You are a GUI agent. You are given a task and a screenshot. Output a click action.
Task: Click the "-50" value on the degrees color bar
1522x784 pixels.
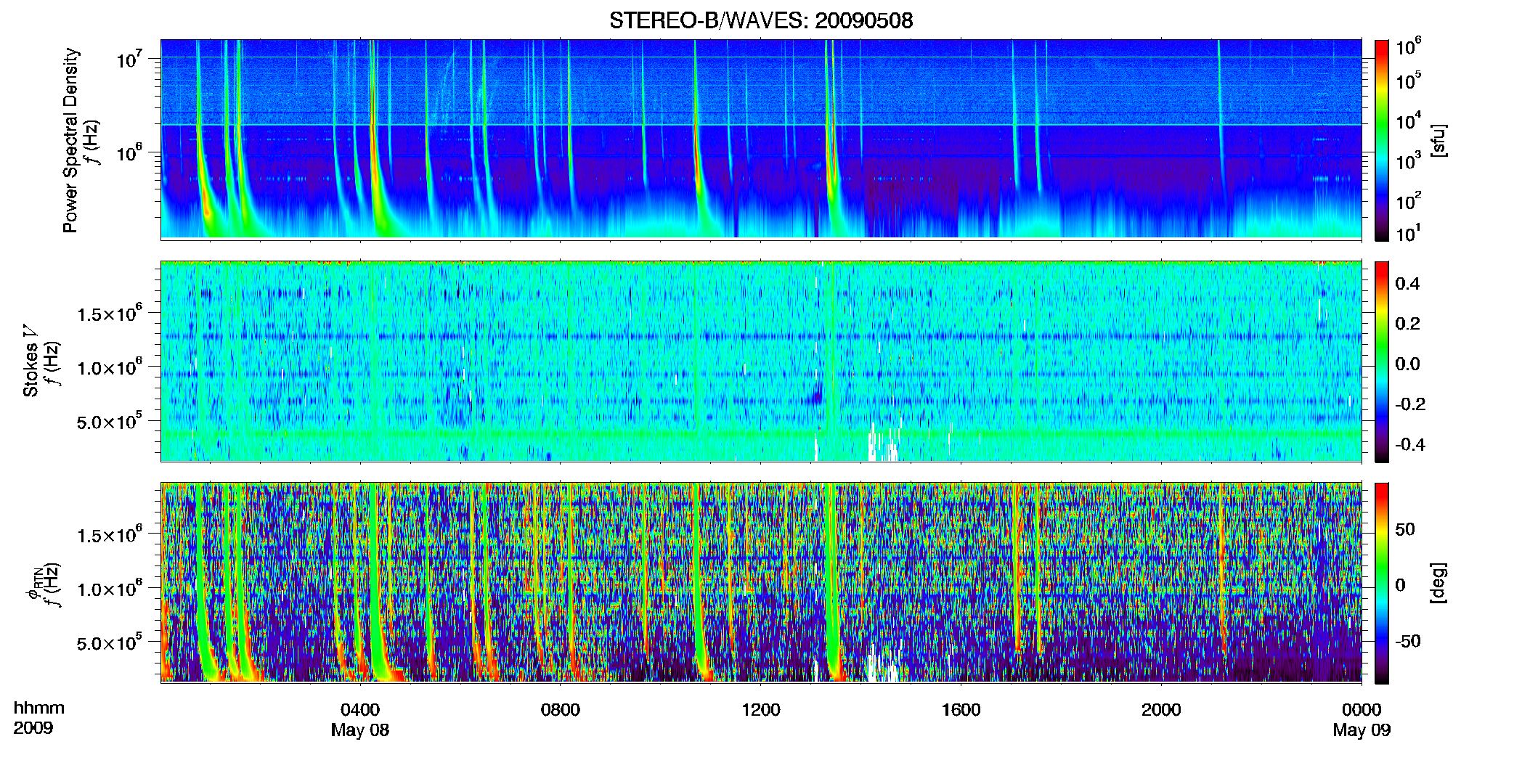click(x=1408, y=642)
